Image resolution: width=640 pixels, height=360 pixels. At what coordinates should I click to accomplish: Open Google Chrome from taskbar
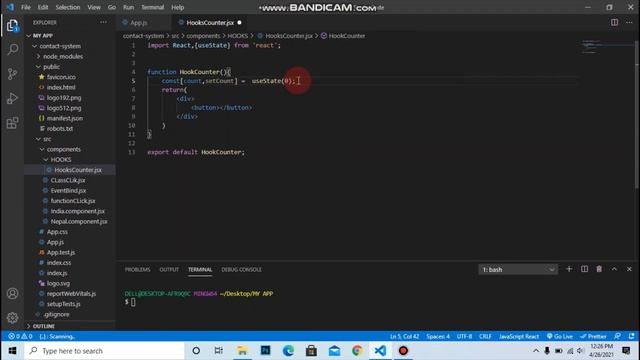point(357,351)
